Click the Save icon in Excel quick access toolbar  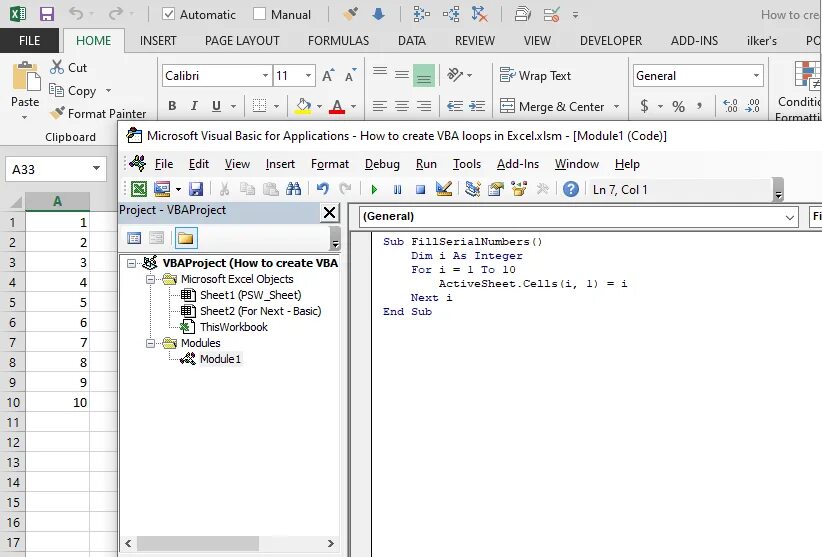(47, 14)
